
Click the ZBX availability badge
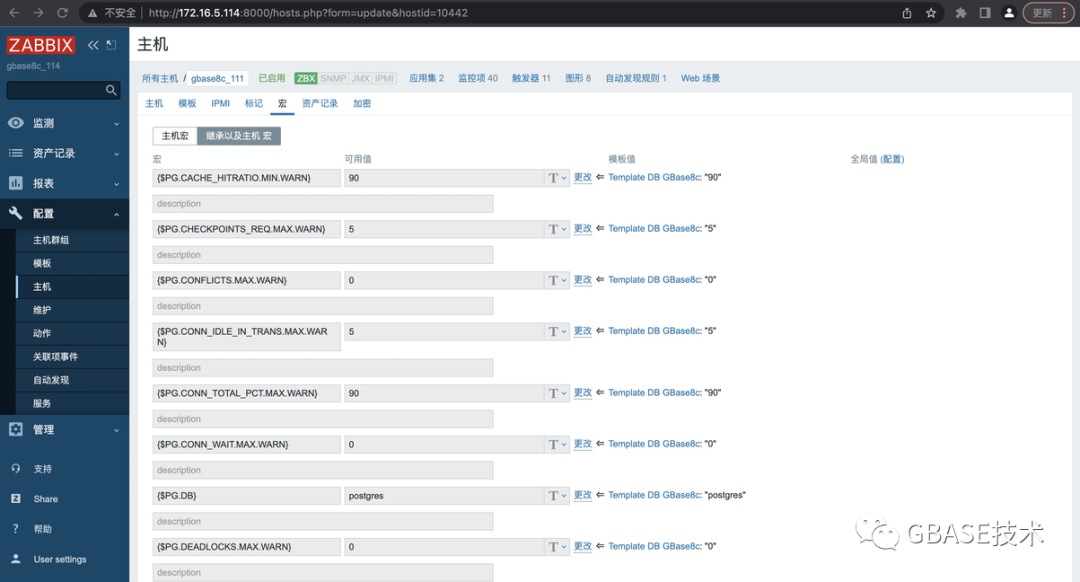[x=306, y=79]
